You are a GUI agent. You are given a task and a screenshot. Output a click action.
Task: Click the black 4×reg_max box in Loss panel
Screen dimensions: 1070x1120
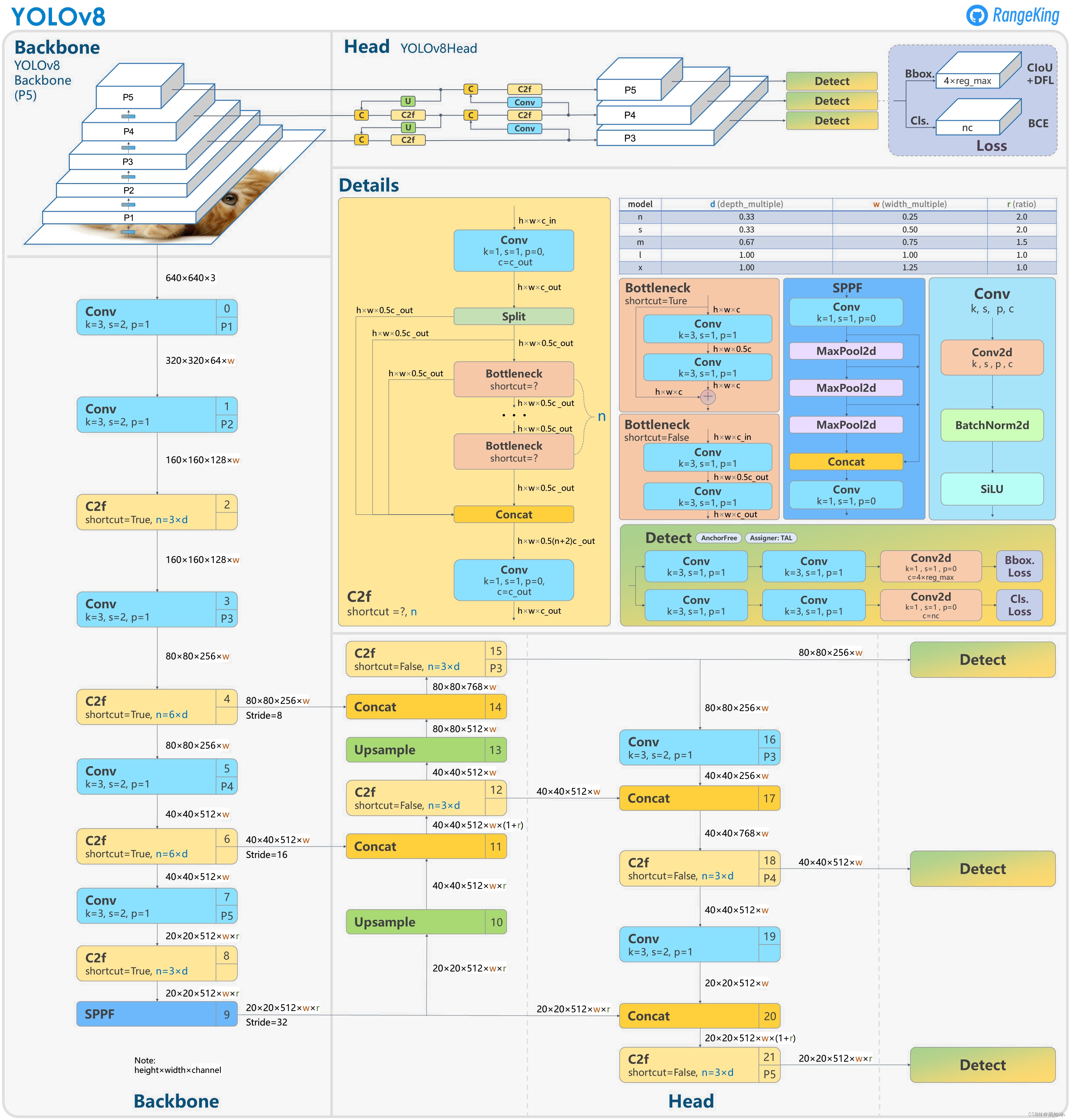(967, 81)
